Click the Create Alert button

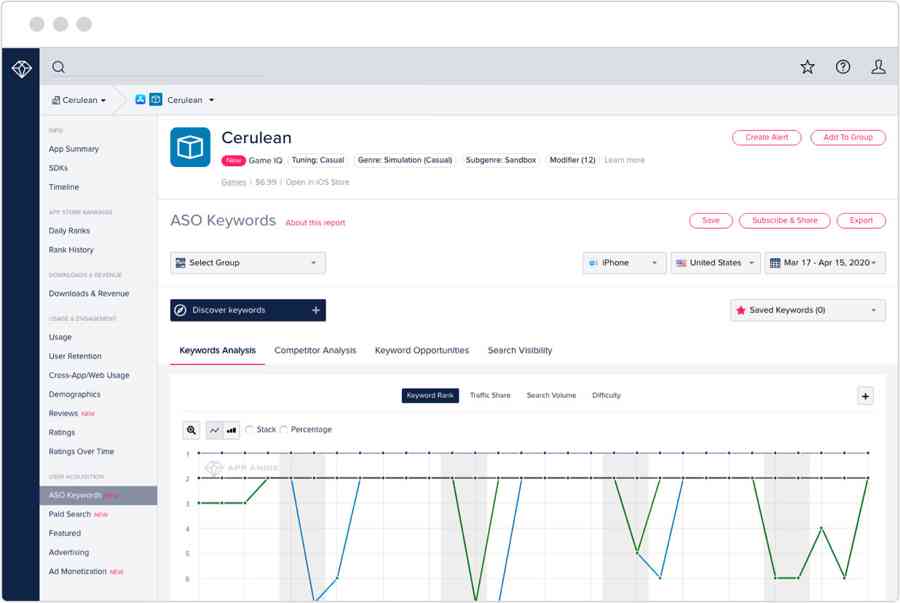[766, 138]
